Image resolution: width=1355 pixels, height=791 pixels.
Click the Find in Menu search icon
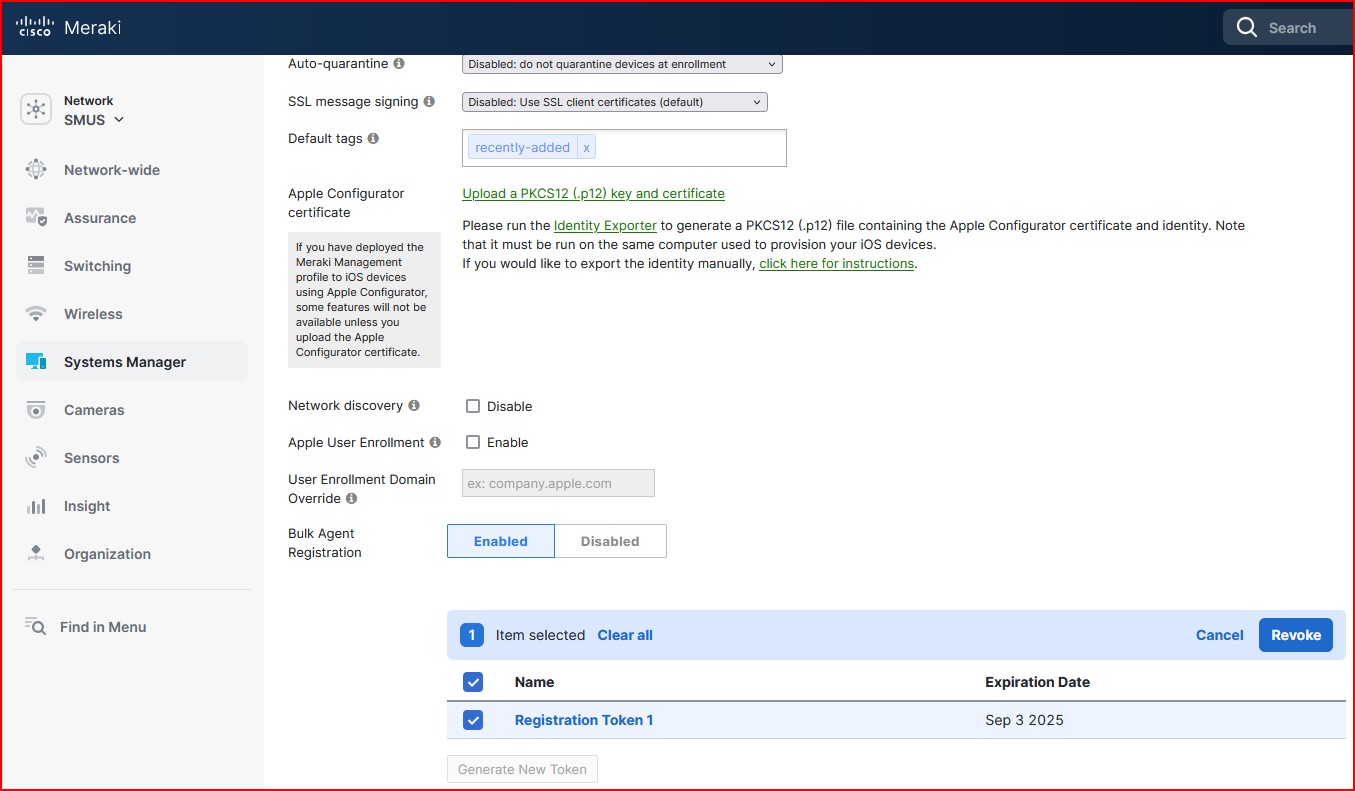point(35,627)
